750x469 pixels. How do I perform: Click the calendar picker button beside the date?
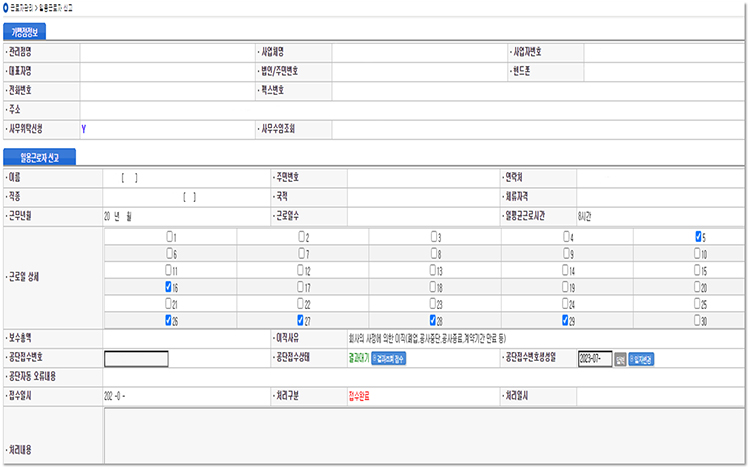pyautogui.click(x=620, y=359)
